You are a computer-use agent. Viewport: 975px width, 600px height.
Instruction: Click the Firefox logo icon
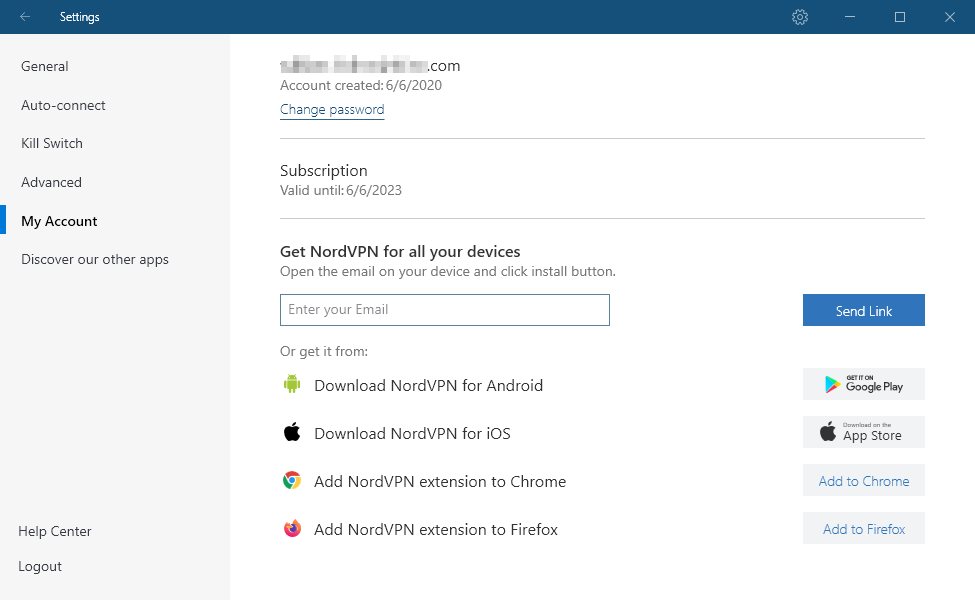(292, 528)
